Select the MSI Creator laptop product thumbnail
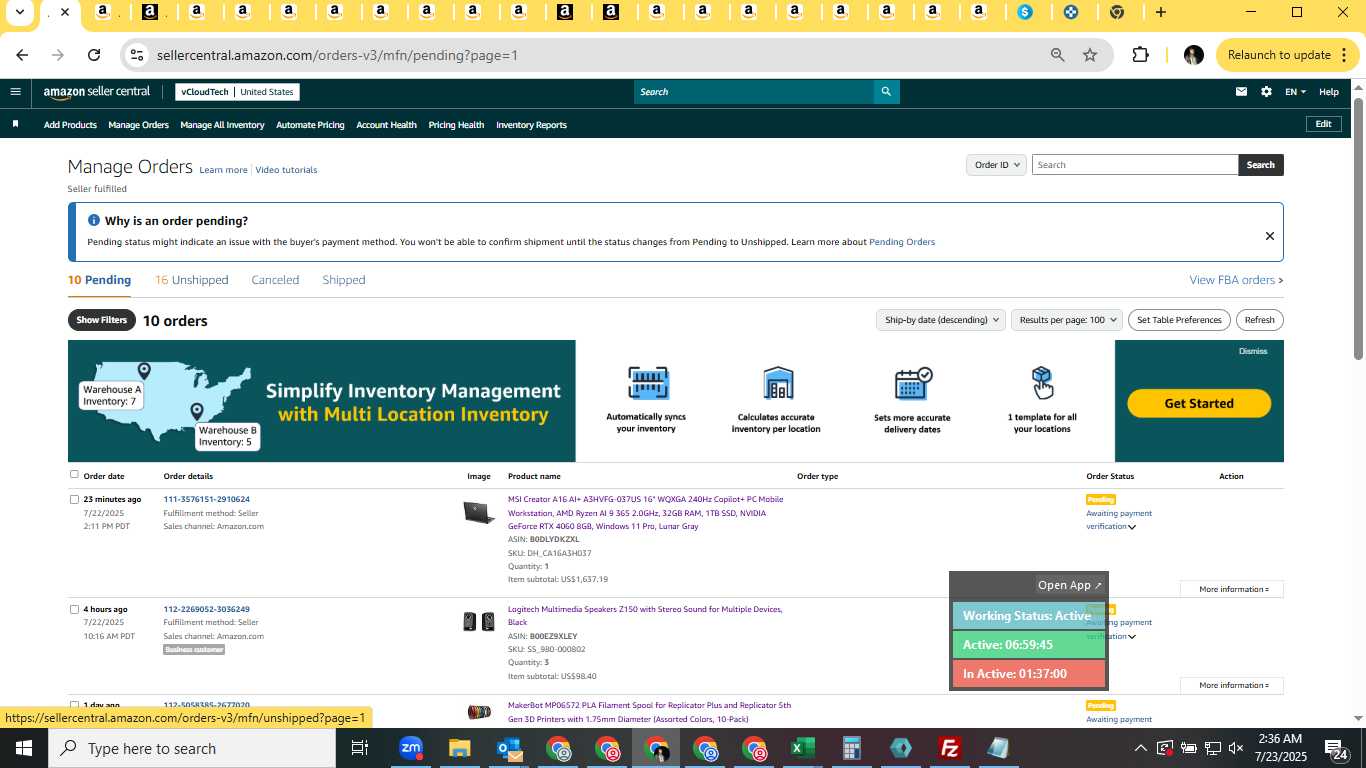The width and height of the screenshot is (1366, 768). [479, 513]
